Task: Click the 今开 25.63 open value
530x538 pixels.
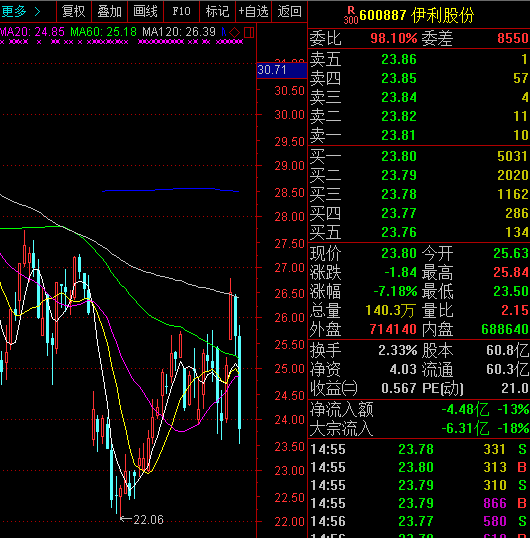Action: (x=511, y=253)
